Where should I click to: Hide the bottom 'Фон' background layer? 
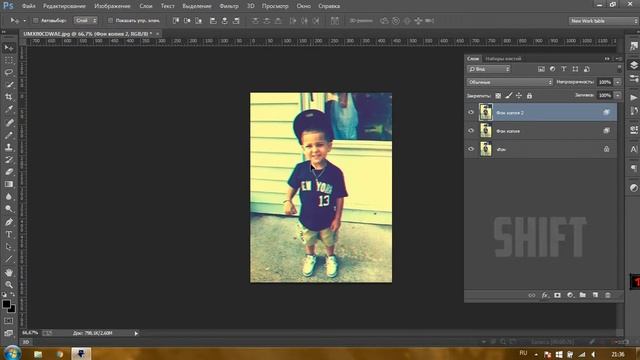[471, 149]
